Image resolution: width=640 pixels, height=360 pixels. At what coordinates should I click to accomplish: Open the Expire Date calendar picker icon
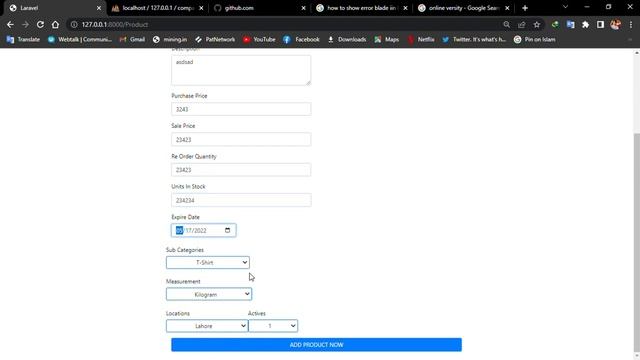point(227,230)
